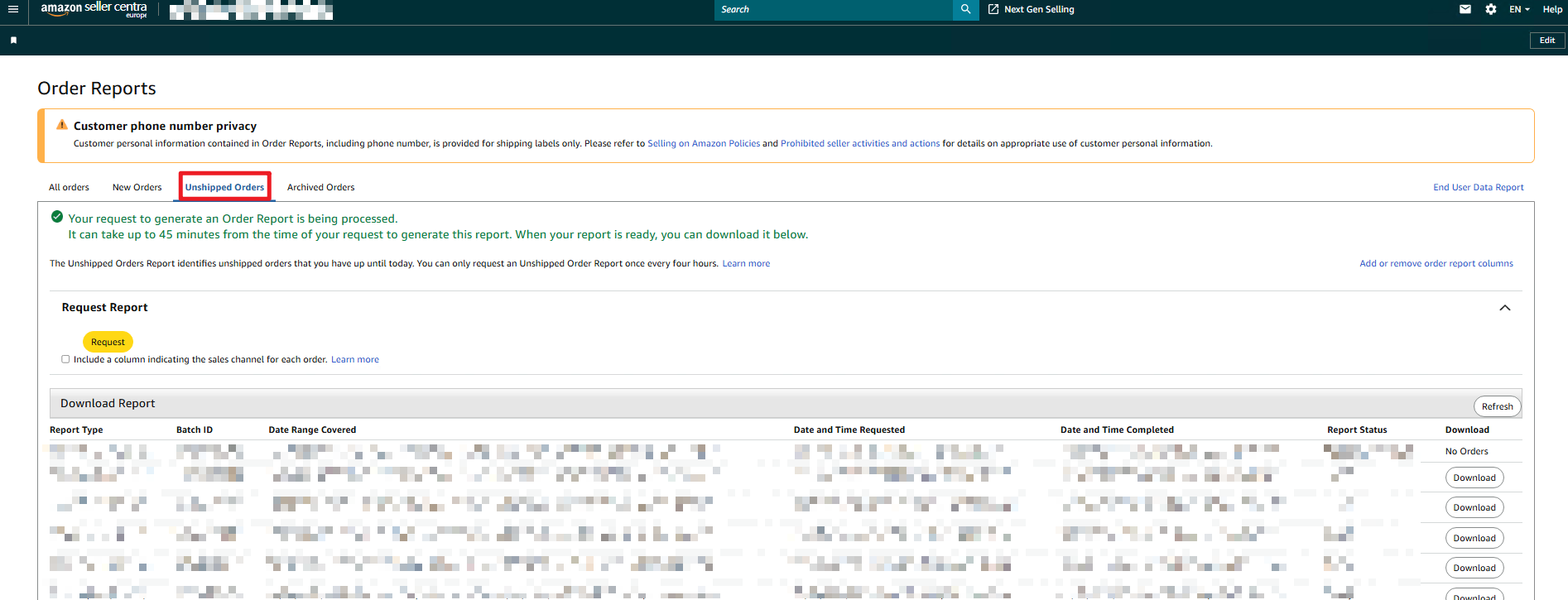Click the first Download button below No Orders

pos(1474,478)
